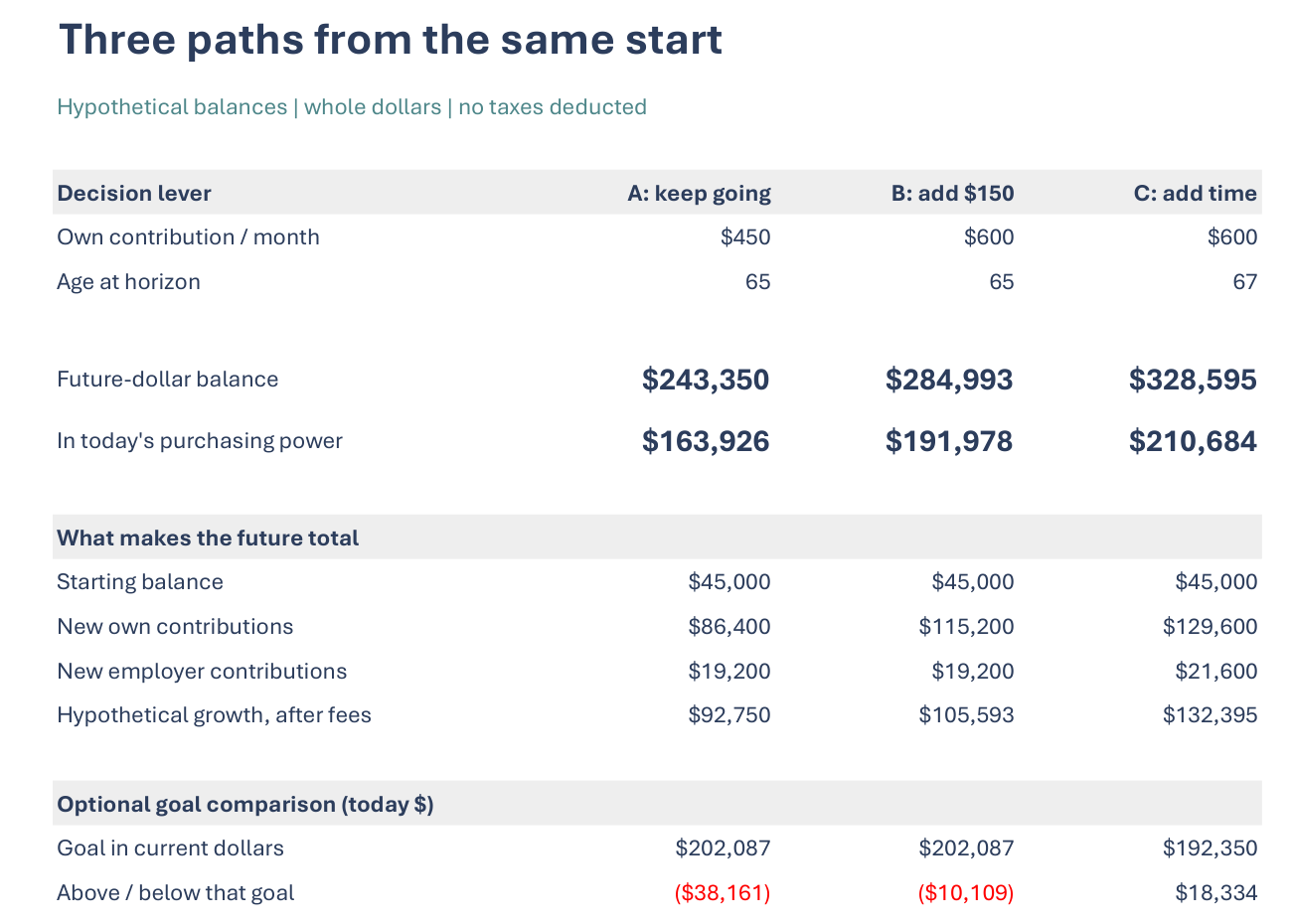Select the 'A: keep going' column header

pyautogui.click(x=699, y=194)
